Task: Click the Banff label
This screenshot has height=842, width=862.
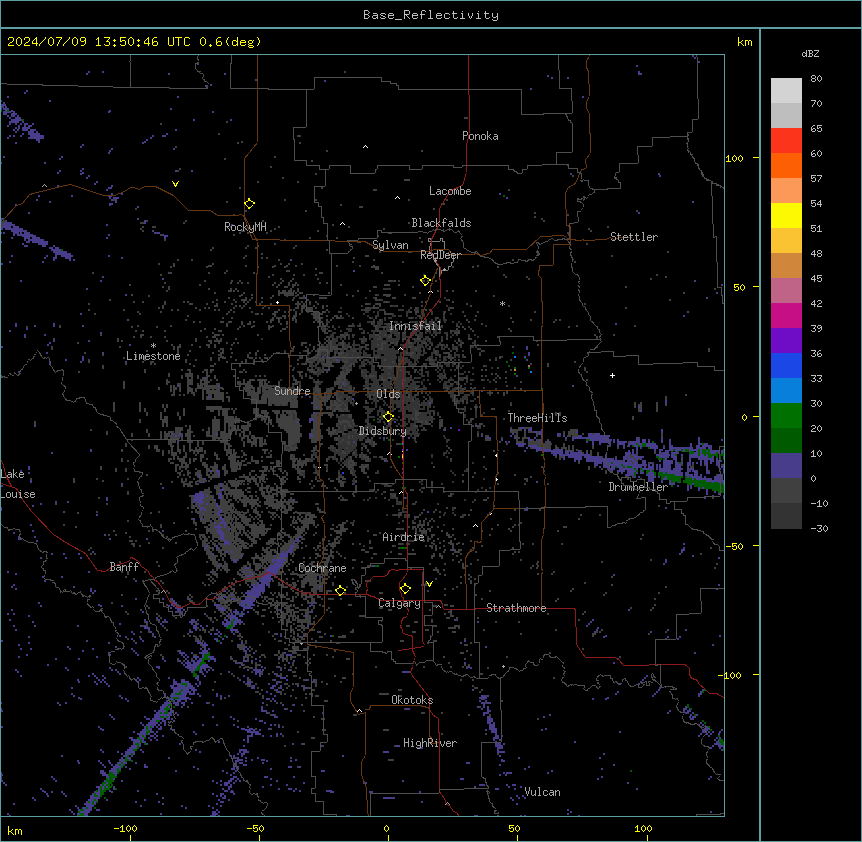Action: (x=124, y=567)
